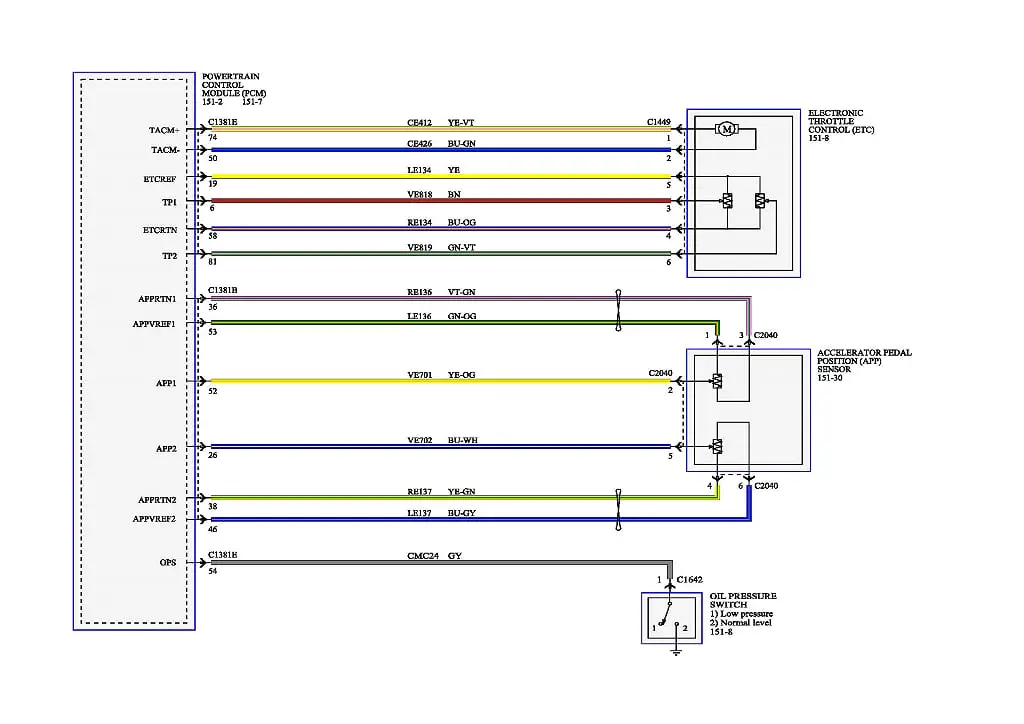Screen dimensions: 1024x724
Task: Click circuit code VE819
Action: click(419, 247)
